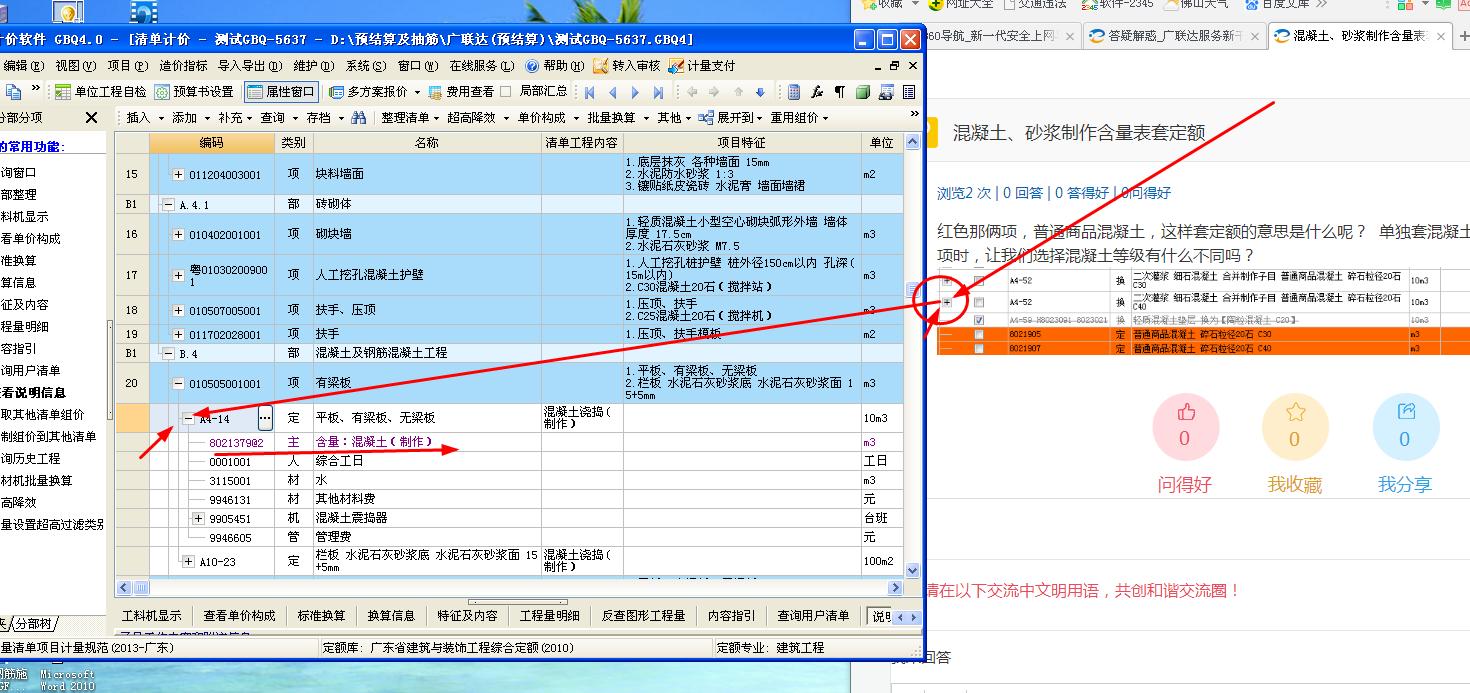The width and height of the screenshot is (1470, 693).
Task: Toggle the 属性窗口 property window
Action: click(280, 91)
